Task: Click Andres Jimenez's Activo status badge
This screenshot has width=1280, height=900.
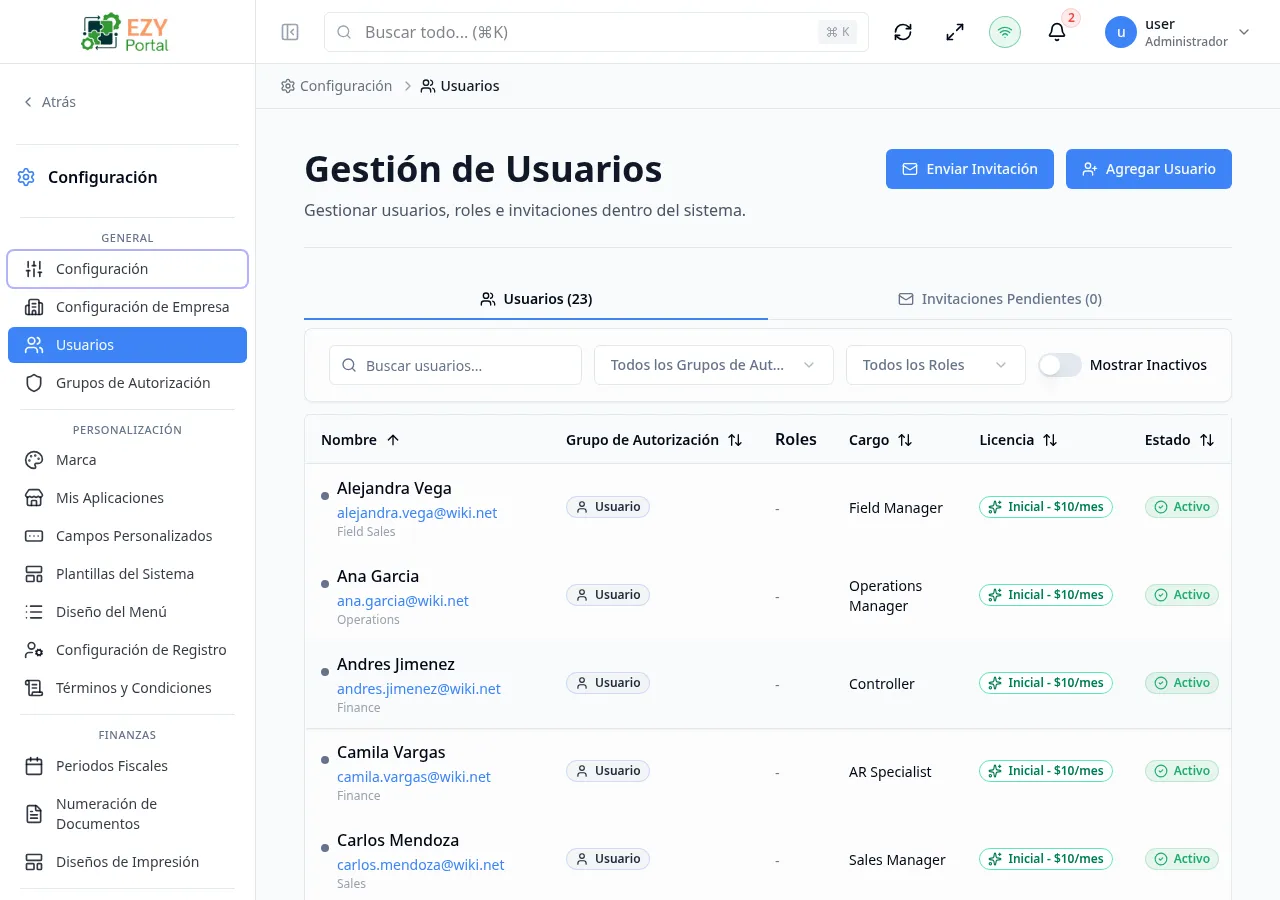Action: 1182,683
